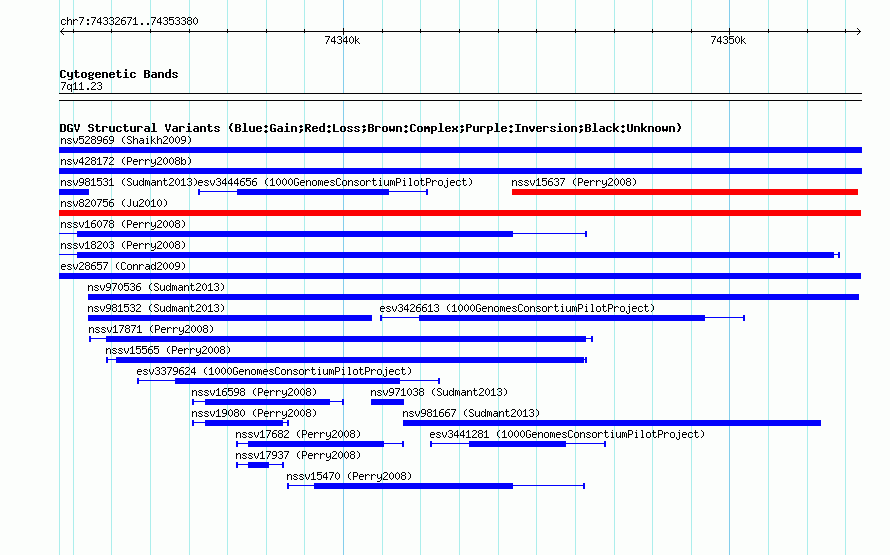
Task: Click the nssv17937 (Perry2008) label
Action: click(x=298, y=455)
